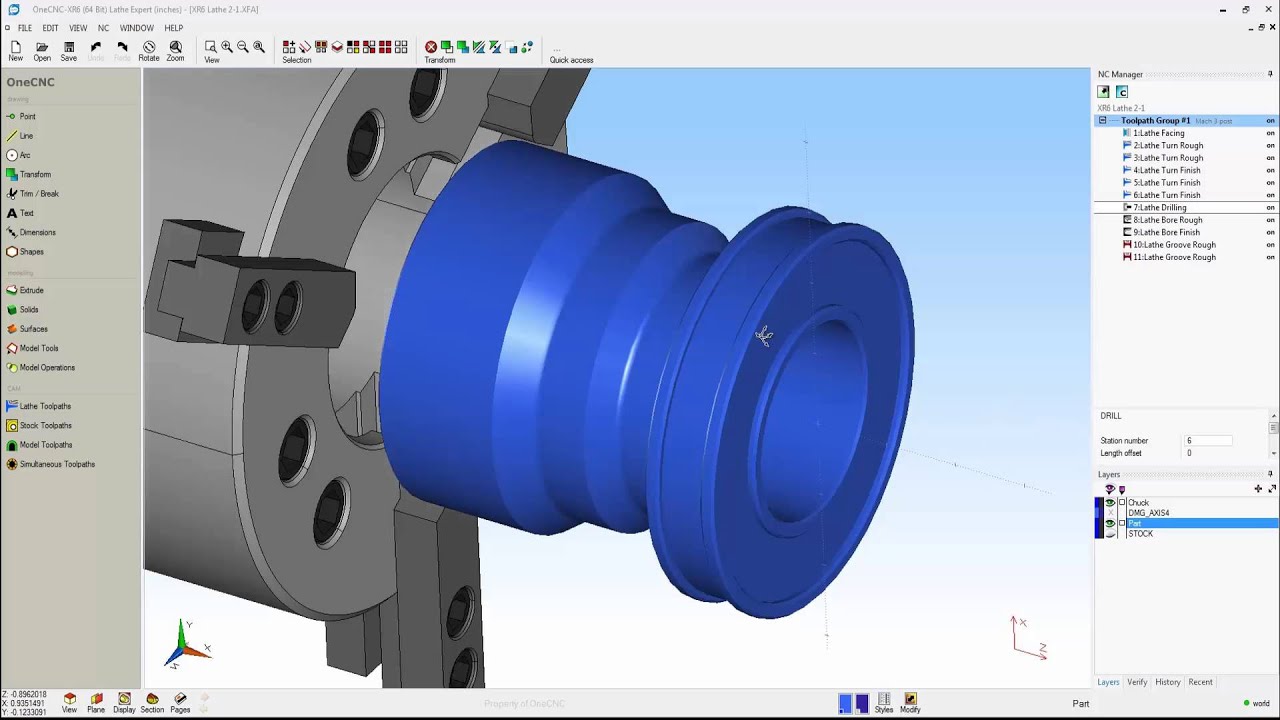Open Model Tools in the sidebar
The width and height of the screenshot is (1280, 720).
coord(32,348)
